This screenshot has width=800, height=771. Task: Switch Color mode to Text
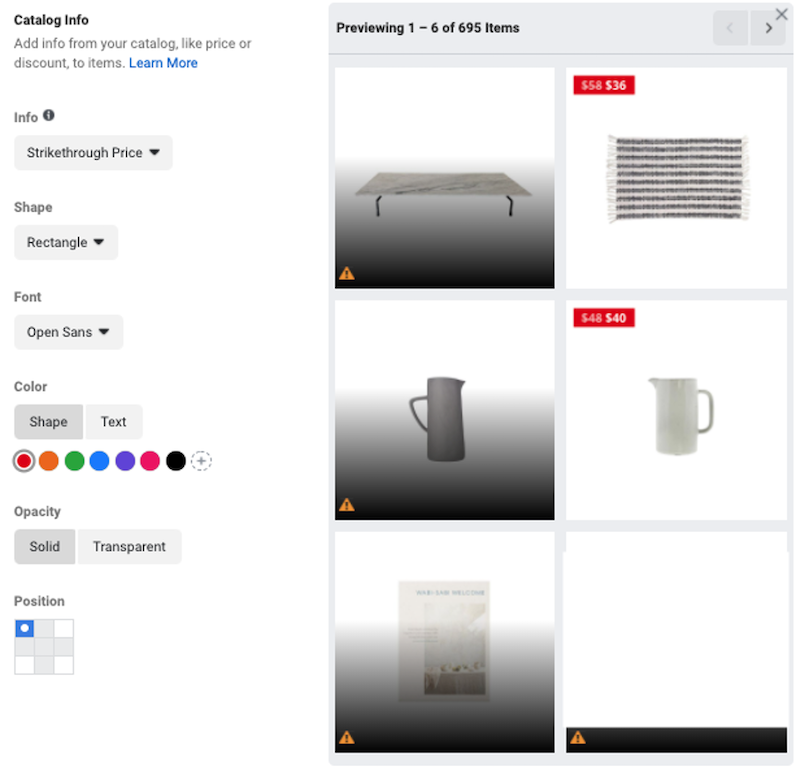pos(114,422)
